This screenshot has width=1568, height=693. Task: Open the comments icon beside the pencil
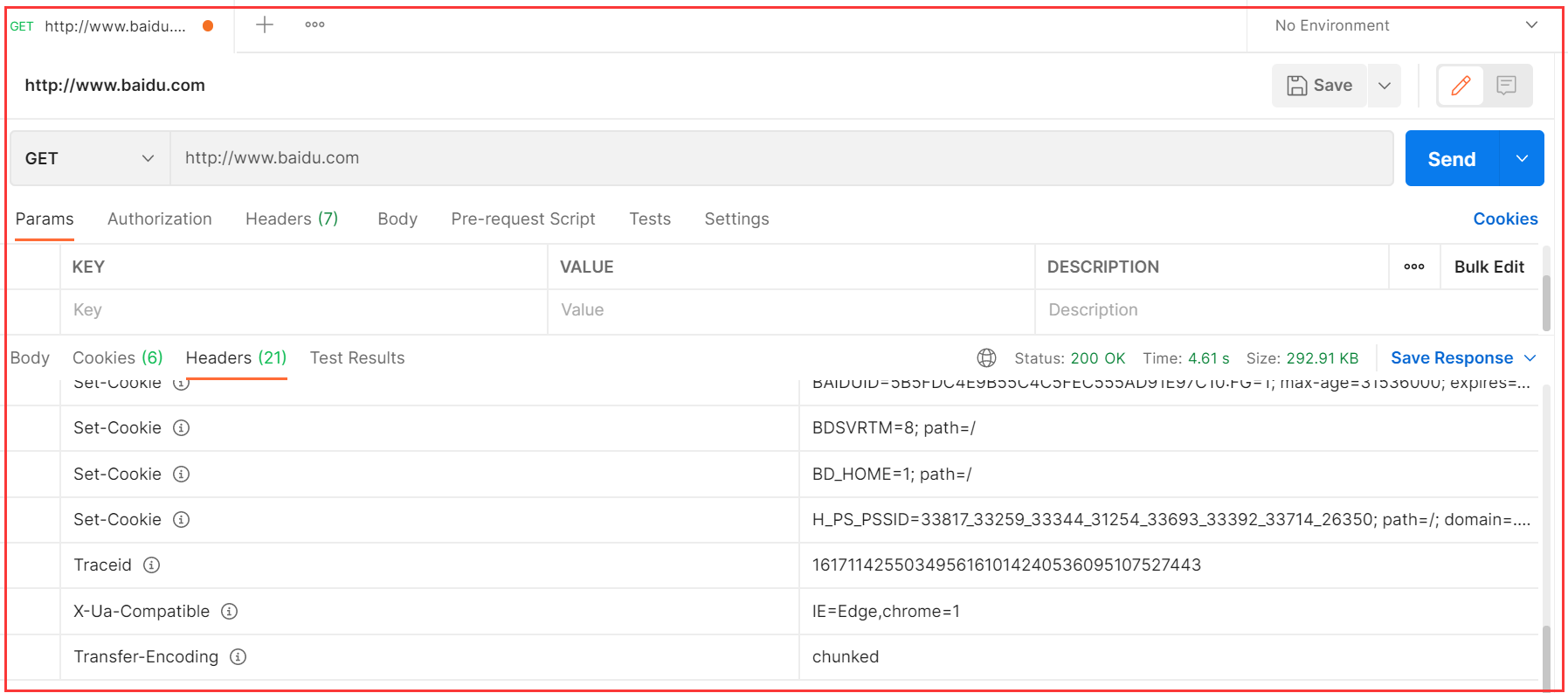[x=1506, y=85]
